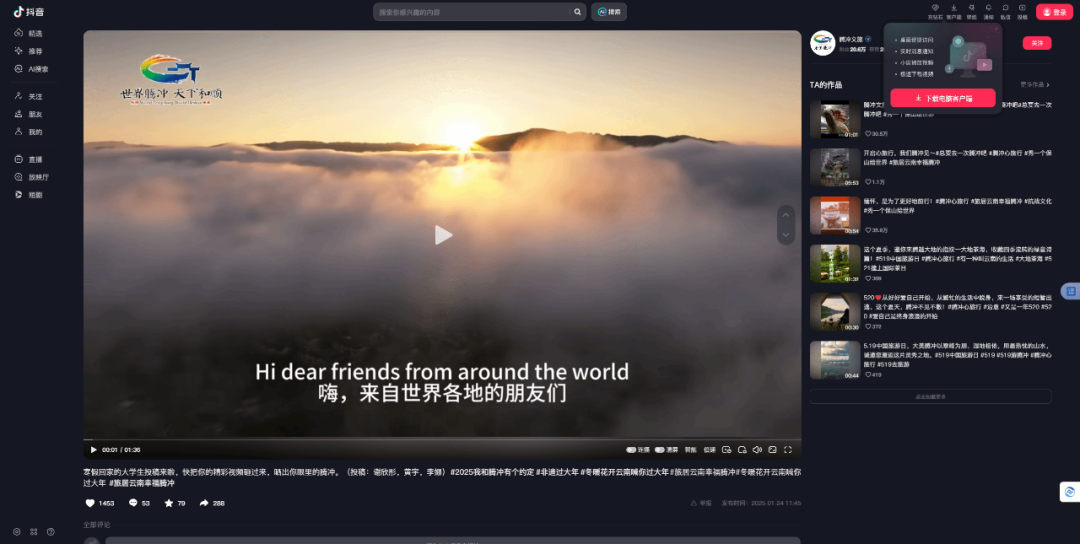
Task: Close the client download popup
Action: pos(996,29)
